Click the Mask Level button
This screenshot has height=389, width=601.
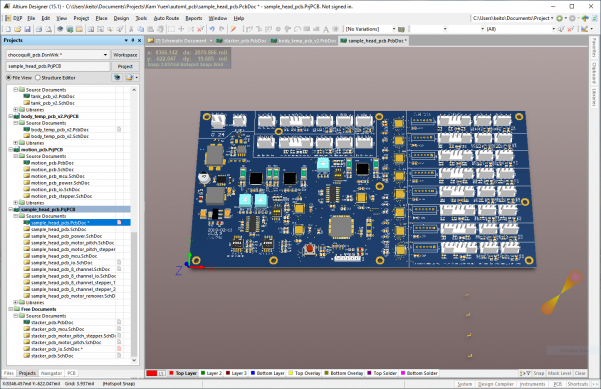559,373
